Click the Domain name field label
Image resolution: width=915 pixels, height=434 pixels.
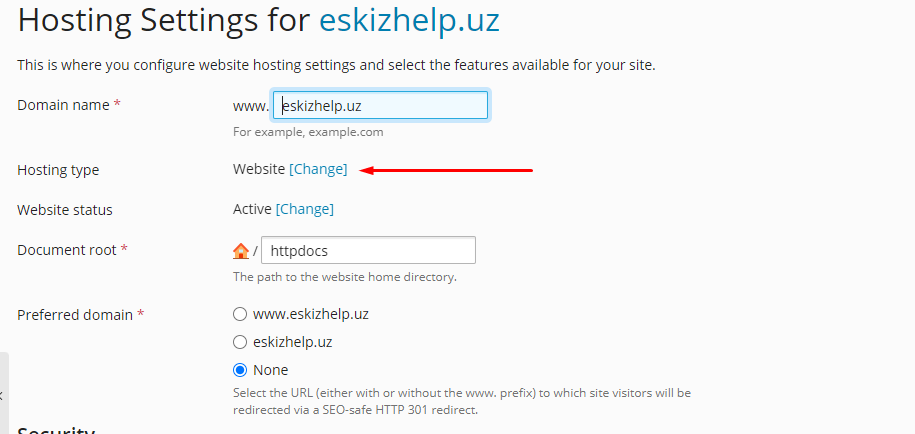click(63, 105)
